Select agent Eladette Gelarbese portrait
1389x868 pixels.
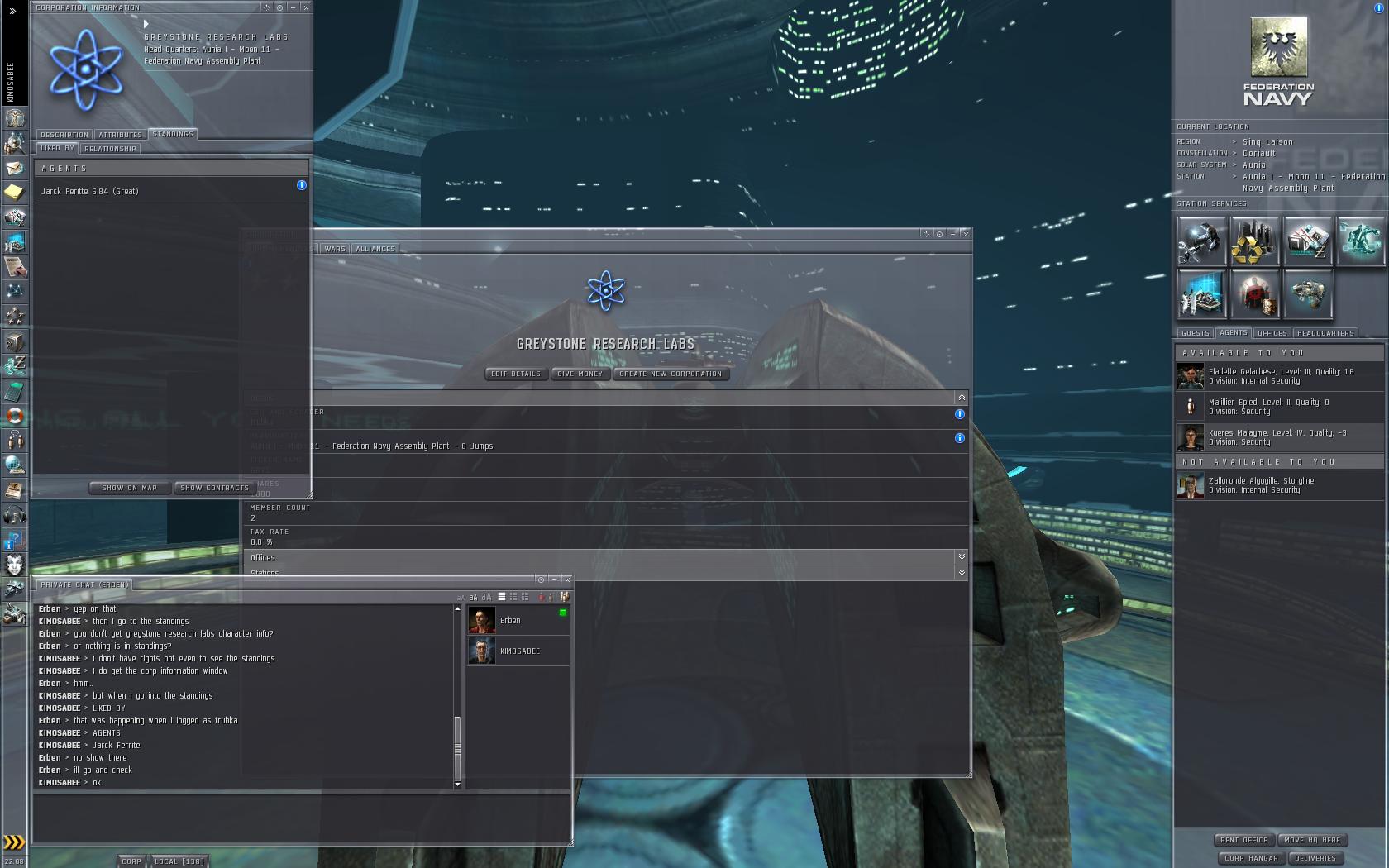click(x=1191, y=376)
